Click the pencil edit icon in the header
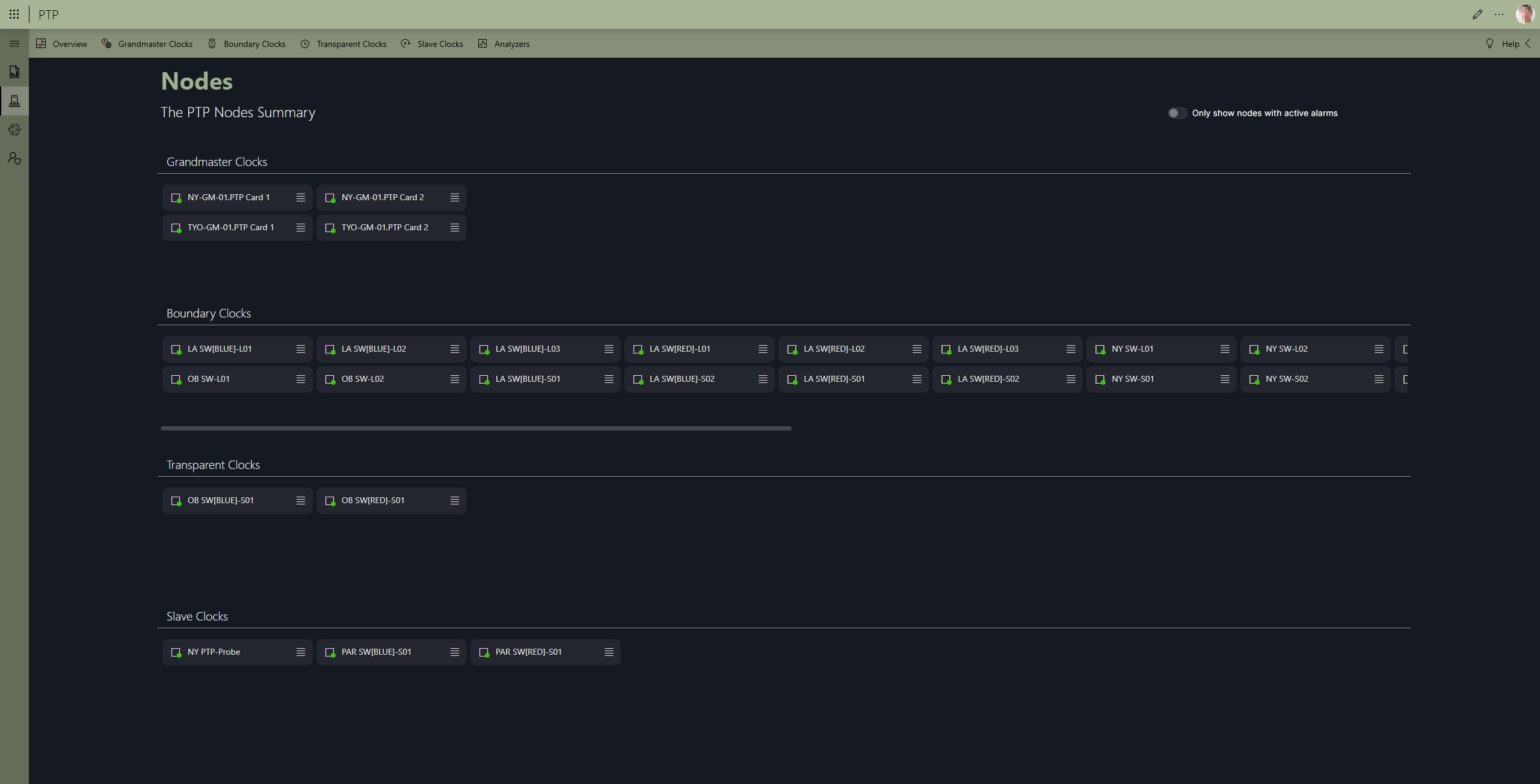1540x784 pixels. (1477, 14)
